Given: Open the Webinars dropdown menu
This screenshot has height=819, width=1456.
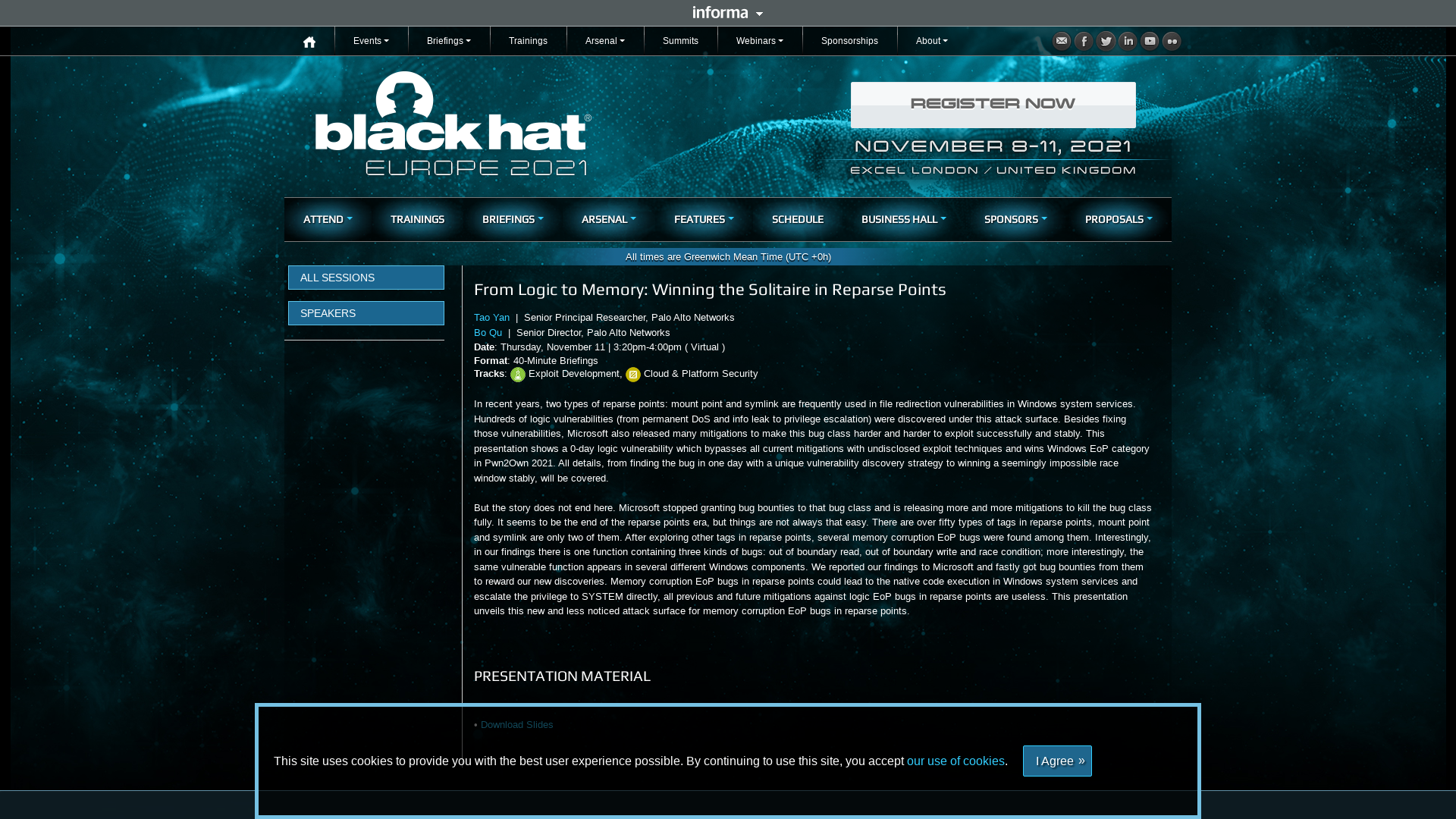Looking at the screenshot, I should click(760, 41).
